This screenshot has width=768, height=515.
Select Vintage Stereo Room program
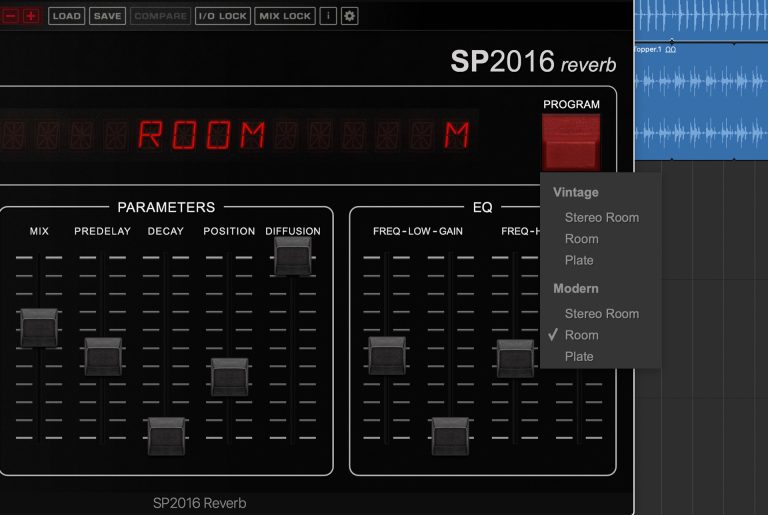601,217
